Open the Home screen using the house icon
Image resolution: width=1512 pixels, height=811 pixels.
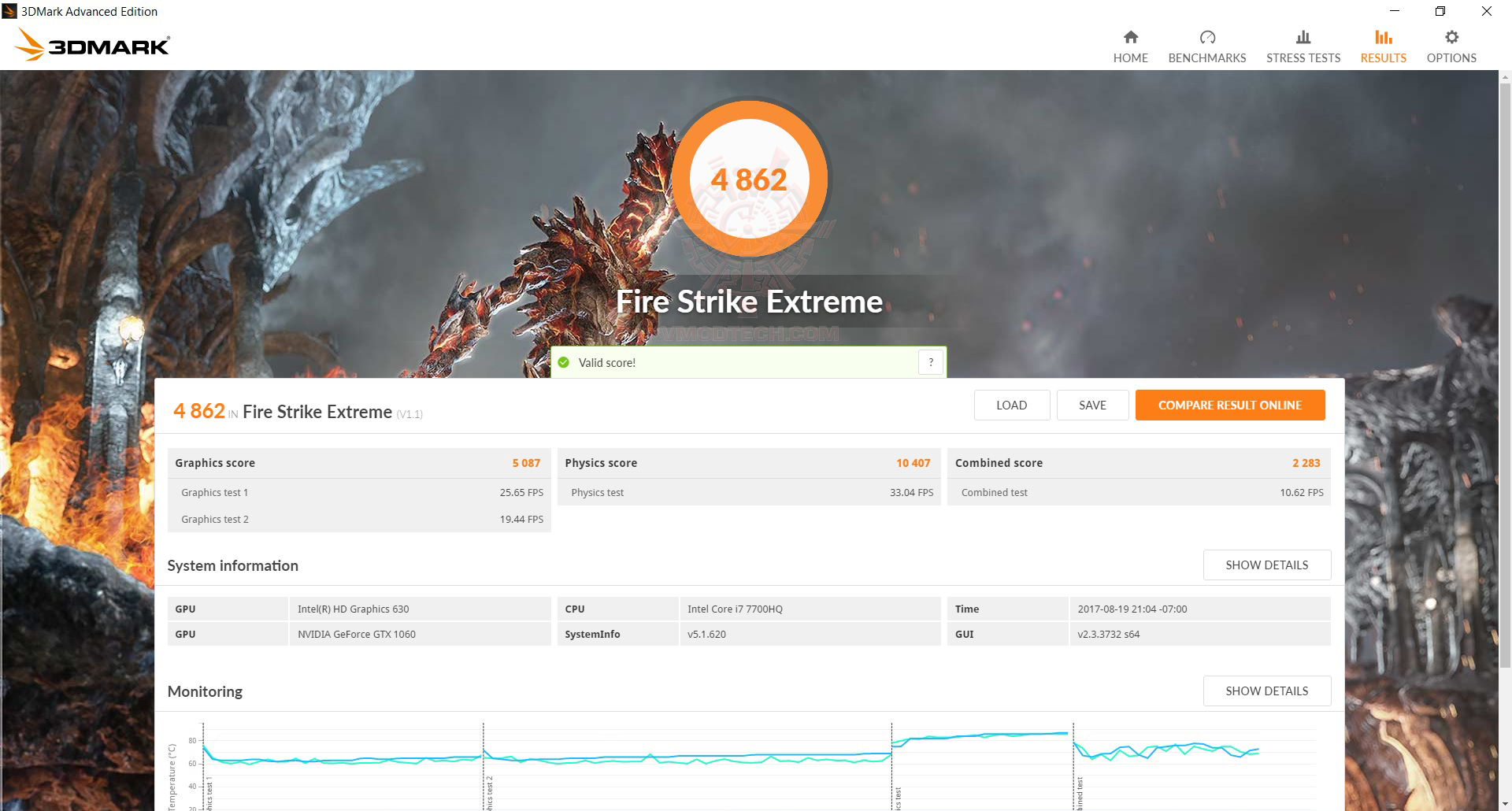point(1130,37)
